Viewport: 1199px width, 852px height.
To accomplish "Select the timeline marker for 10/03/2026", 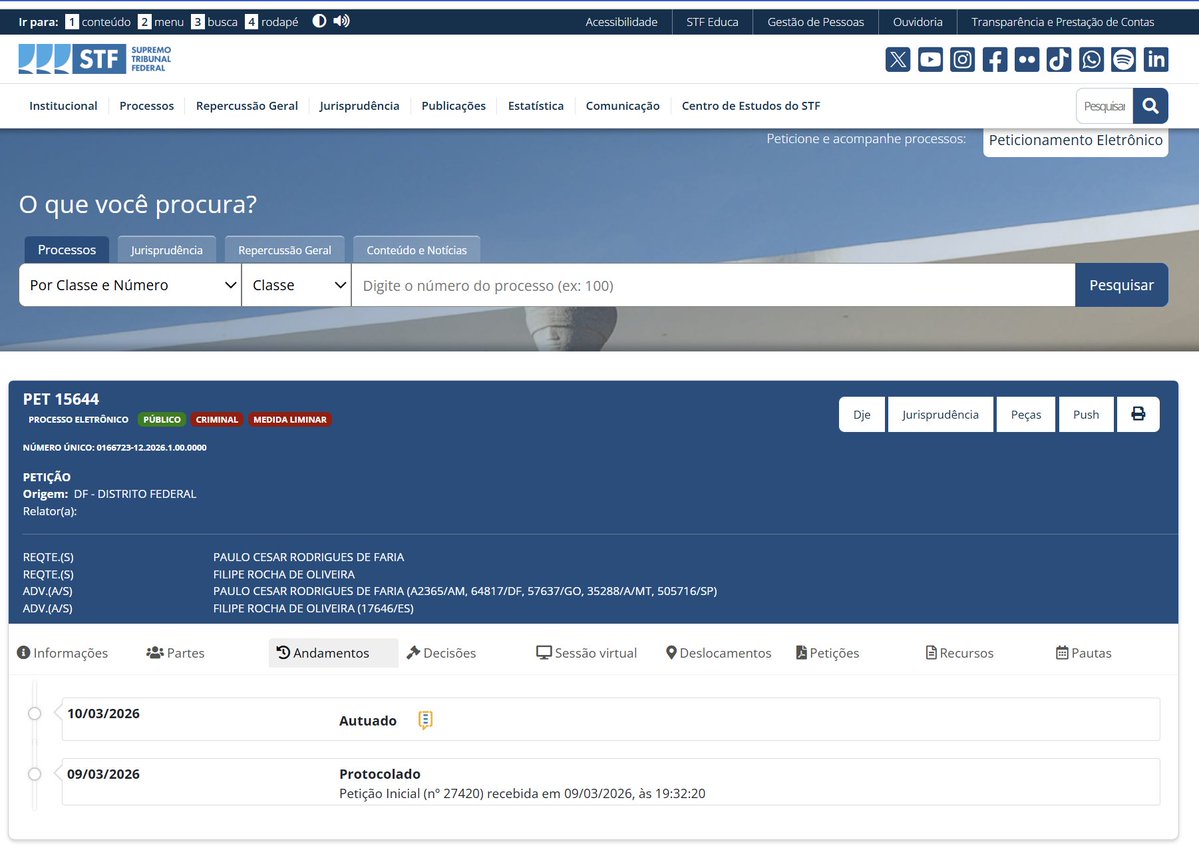I will [x=35, y=714].
